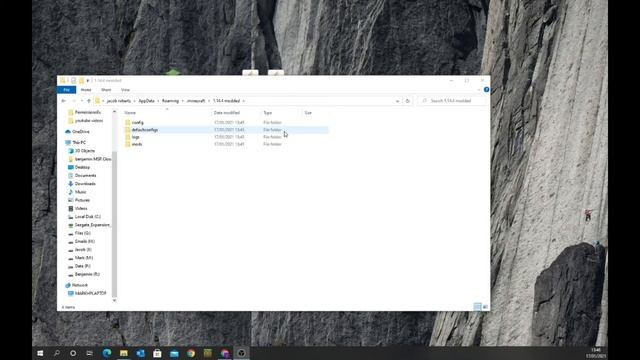The image size is (640, 360).
Task: Expand the address bar history dropdown
Action: [397, 101]
